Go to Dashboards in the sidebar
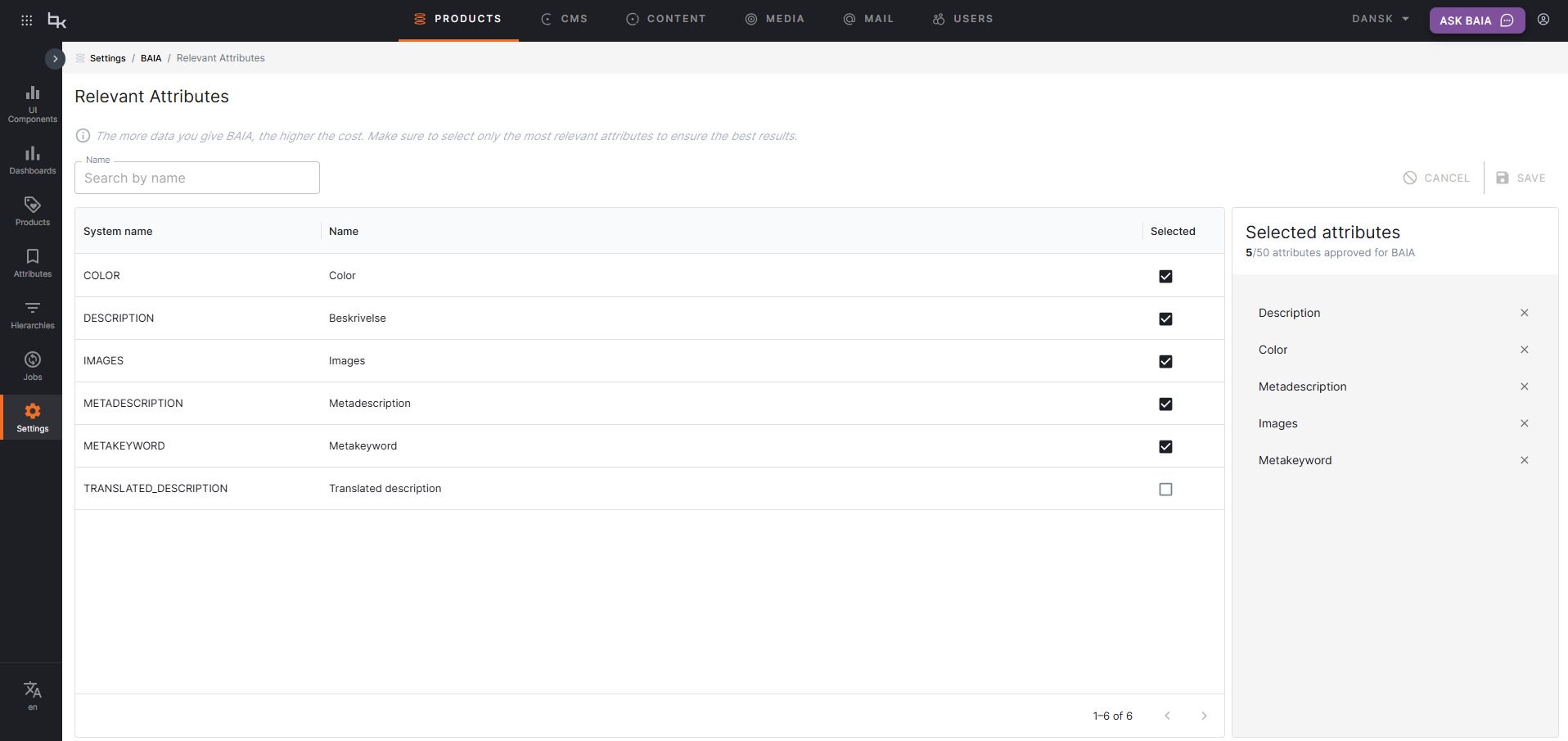 click(33, 160)
